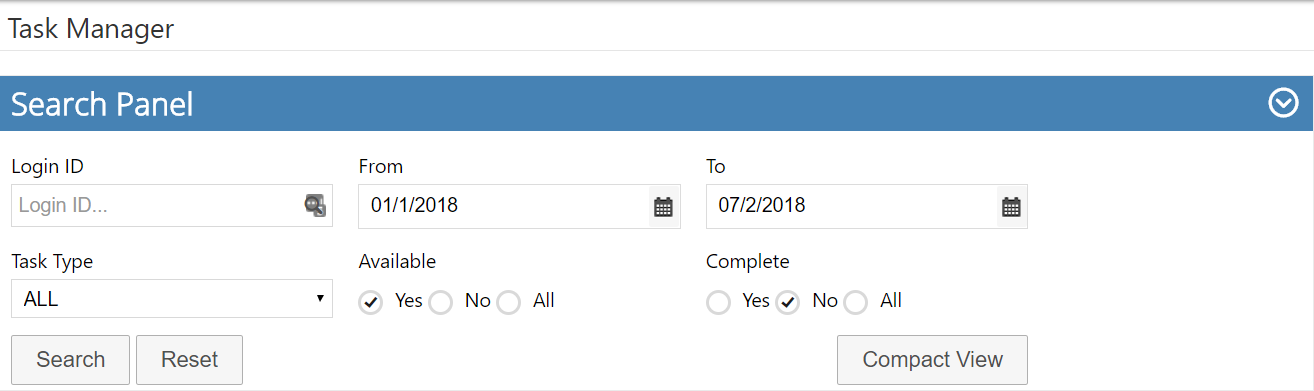The height and width of the screenshot is (391, 1314).
Task: Click the Search button
Action: point(70,360)
